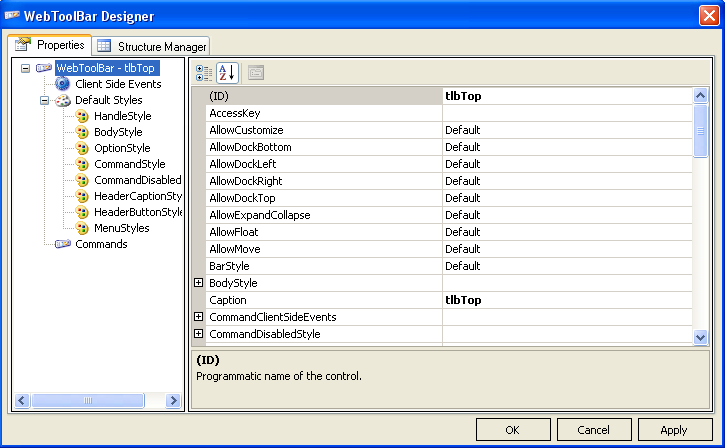Click the Property Pages icon
Image resolution: width=725 pixels, height=448 pixels.
click(x=256, y=72)
